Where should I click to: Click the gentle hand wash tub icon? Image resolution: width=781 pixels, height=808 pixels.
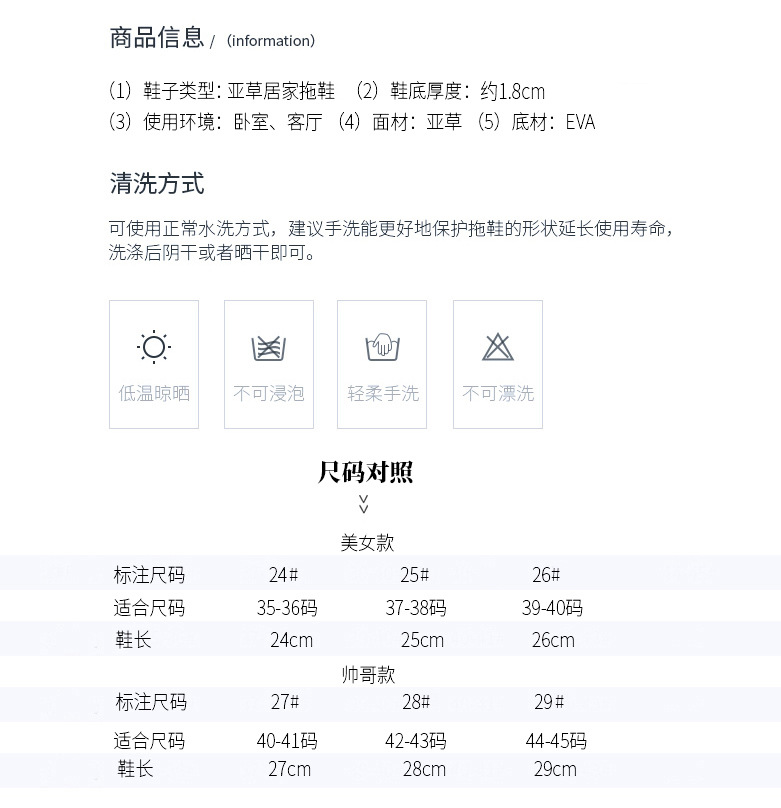(x=382, y=347)
